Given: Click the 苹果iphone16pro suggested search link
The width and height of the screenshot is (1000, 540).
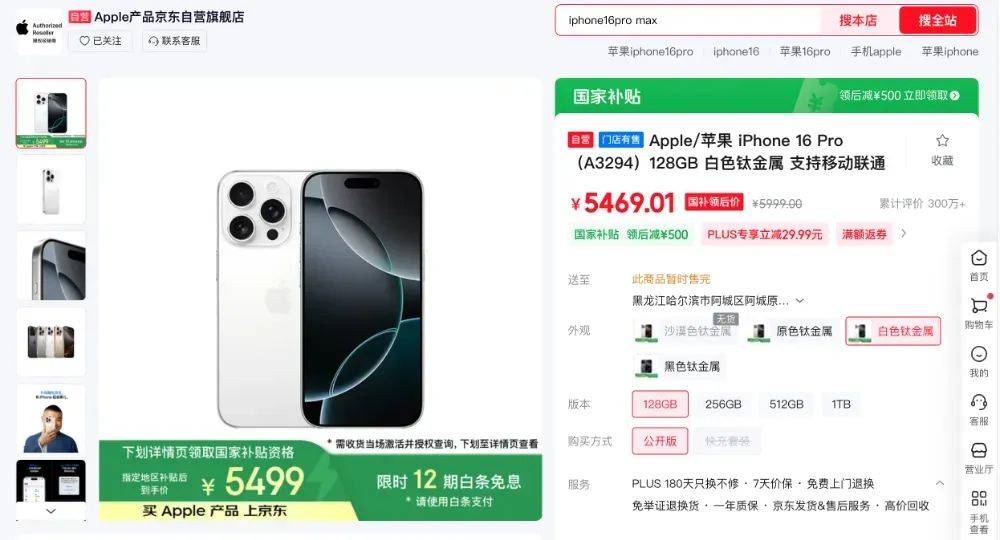Looking at the screenshot, I should pyautogui.click(x=650, y=52).
